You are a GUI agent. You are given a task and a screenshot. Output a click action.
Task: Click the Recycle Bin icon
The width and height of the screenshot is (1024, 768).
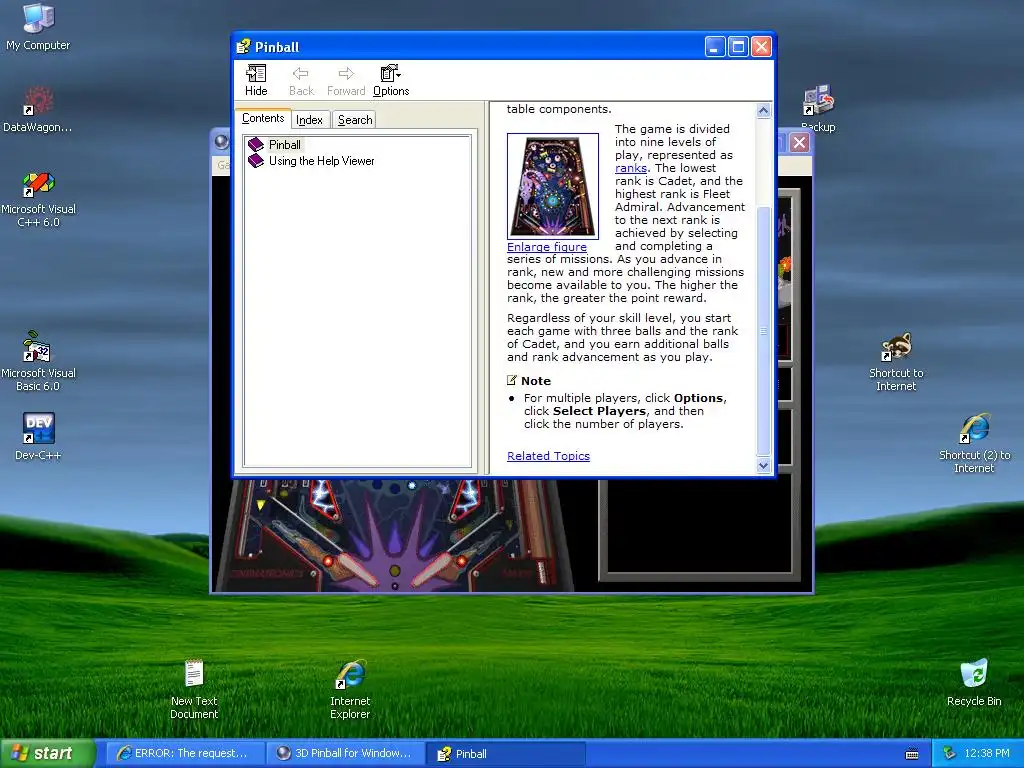point(974,682)
